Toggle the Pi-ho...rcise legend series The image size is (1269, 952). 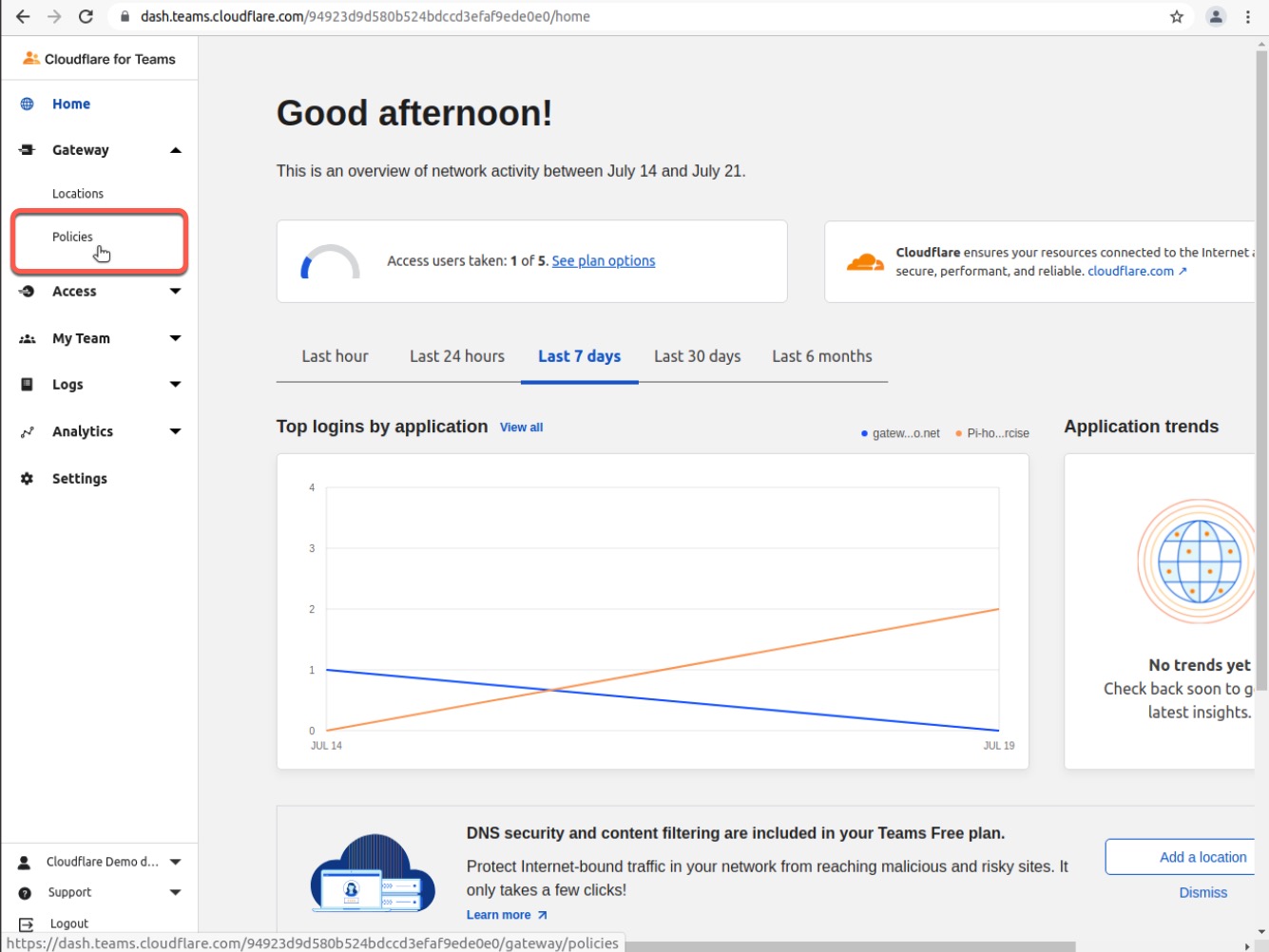pos(992,433)
